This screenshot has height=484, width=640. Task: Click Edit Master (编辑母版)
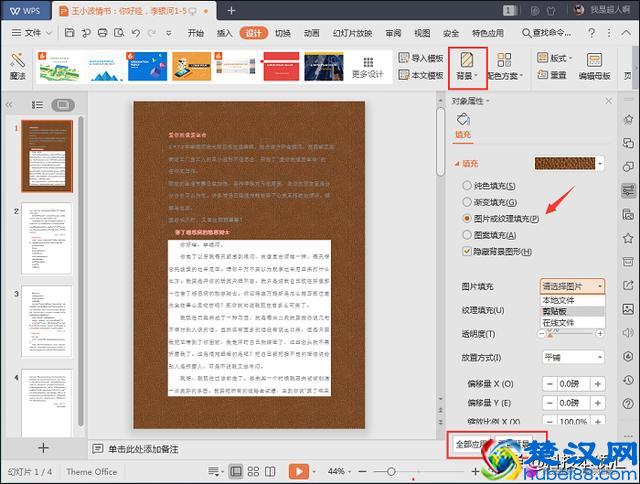(595, 66)
